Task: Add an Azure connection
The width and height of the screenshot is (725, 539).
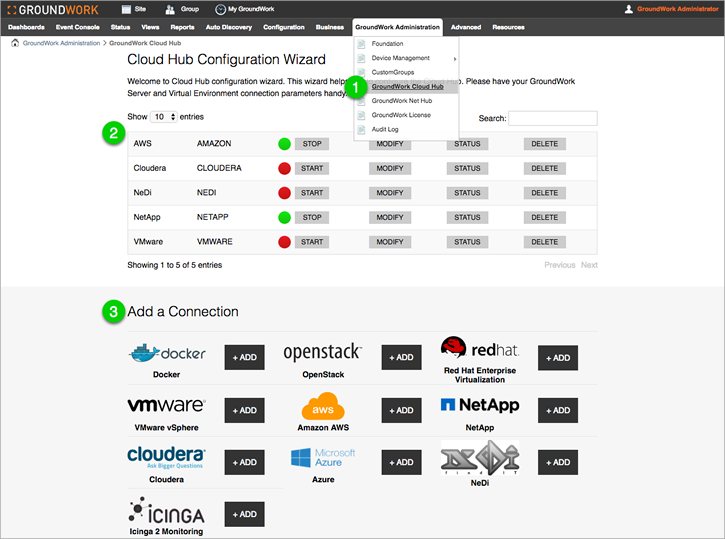Action: (x=401, y=462)
